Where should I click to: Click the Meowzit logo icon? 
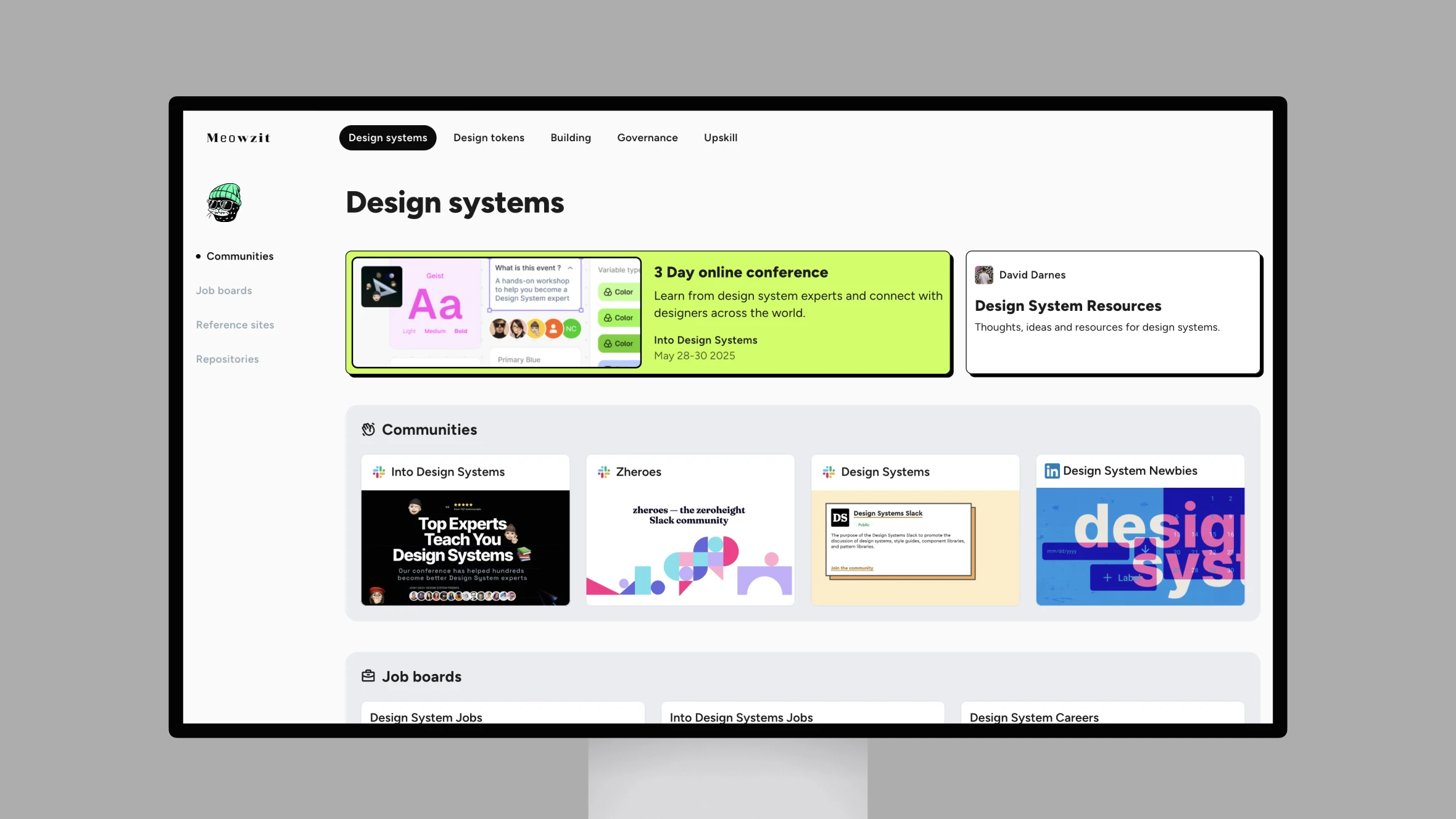[225, 202]
